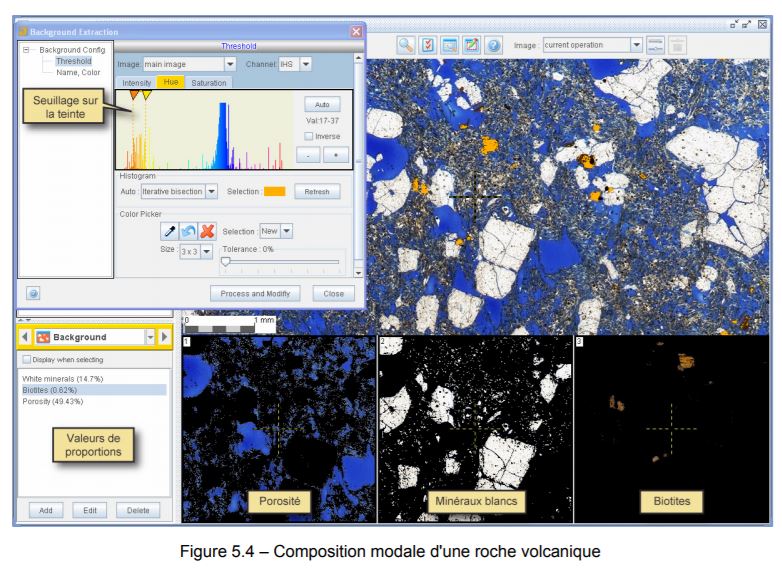This screenshot has width=782, height=578.
Task: Select 'Name, Color' in the config tree
Action: tap(78, 72)
